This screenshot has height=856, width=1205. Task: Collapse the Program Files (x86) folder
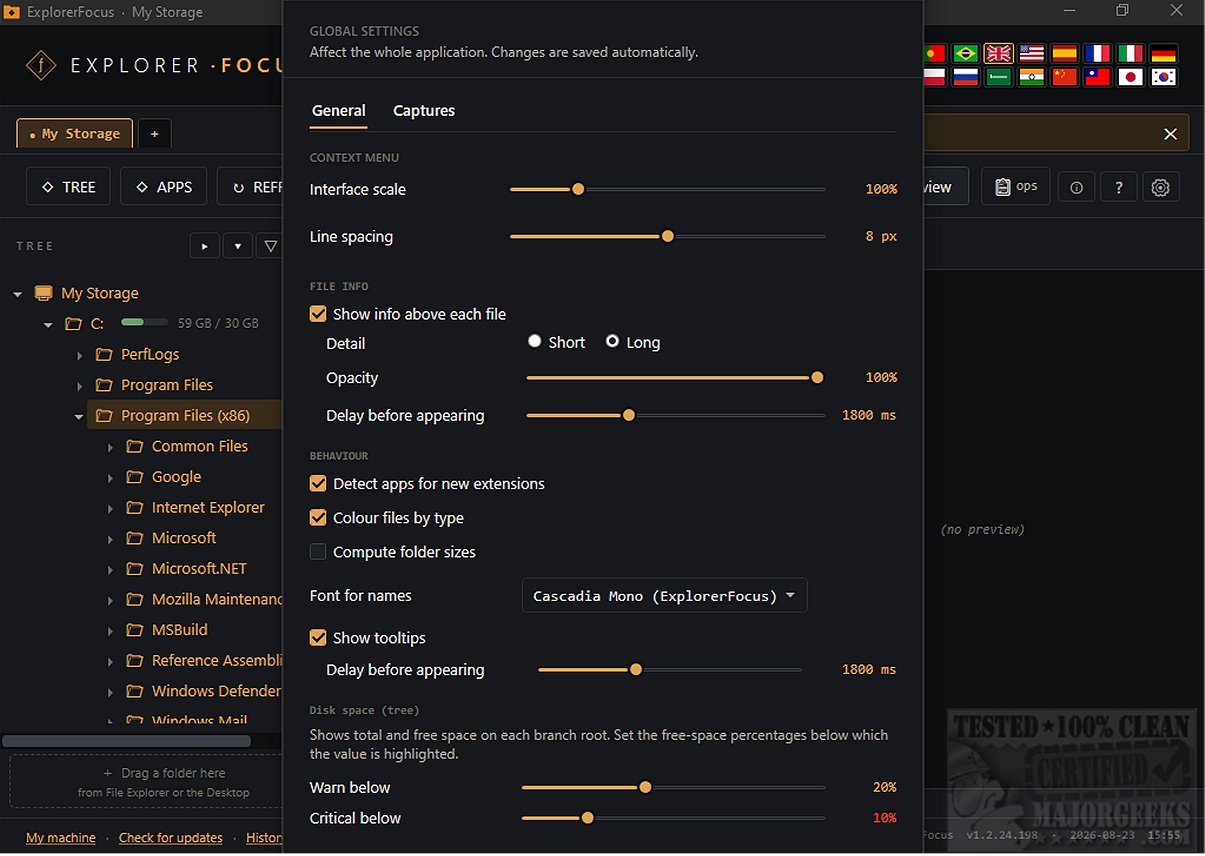click(79, 416)
